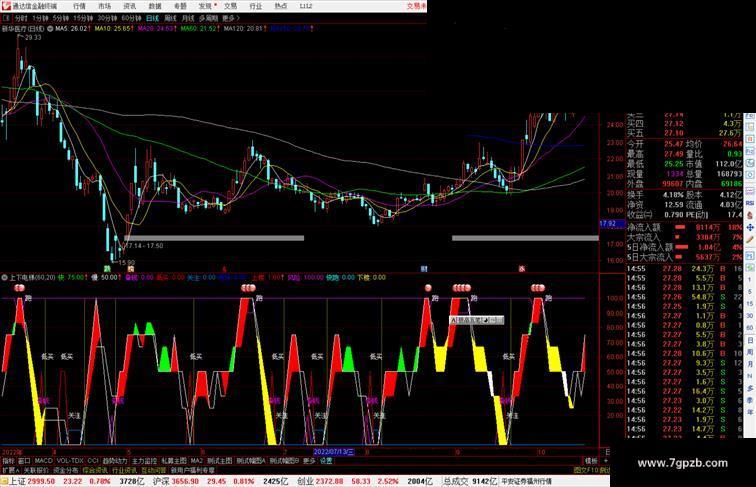Switch chart to 5分钟 period
The image size is (756, 487).
coord(61,18)
